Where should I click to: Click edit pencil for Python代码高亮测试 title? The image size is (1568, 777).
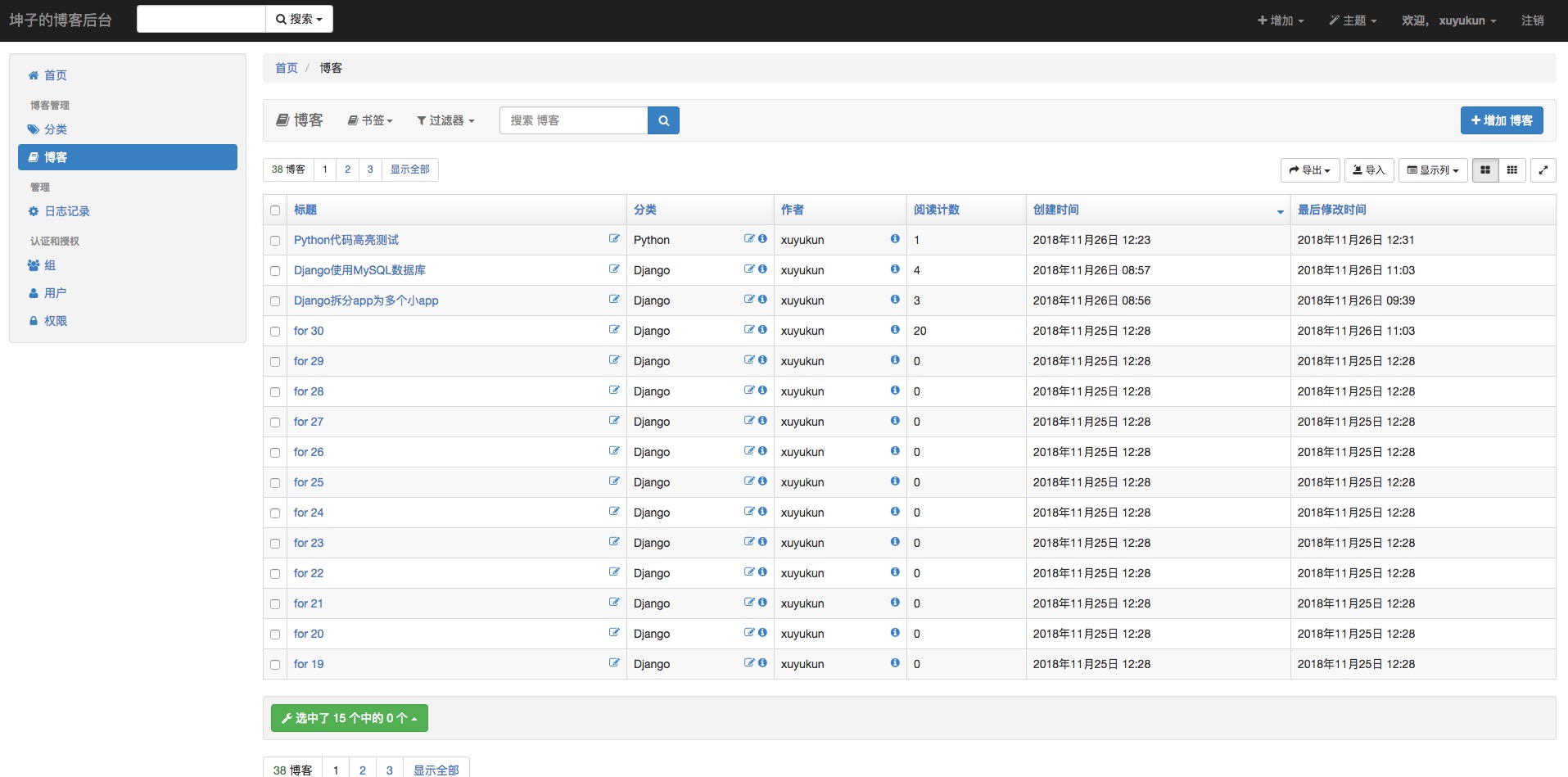point(614,238)
